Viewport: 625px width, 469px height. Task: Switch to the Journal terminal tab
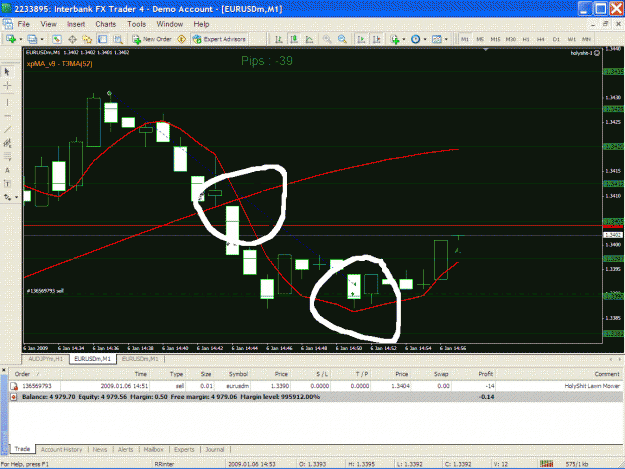point(215,449)
